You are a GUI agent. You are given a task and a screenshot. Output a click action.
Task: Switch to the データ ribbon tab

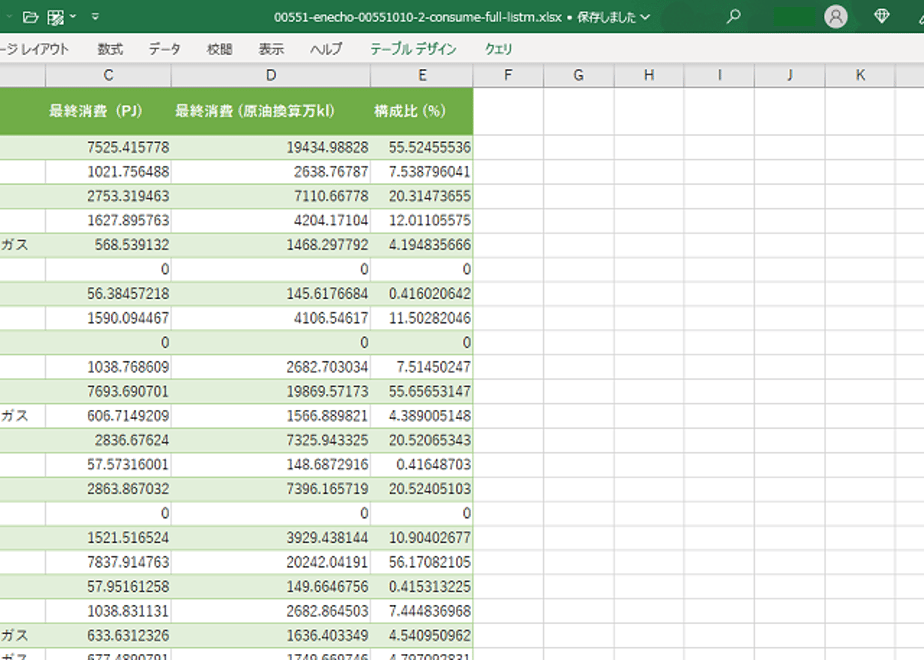(x=164, y=49)
